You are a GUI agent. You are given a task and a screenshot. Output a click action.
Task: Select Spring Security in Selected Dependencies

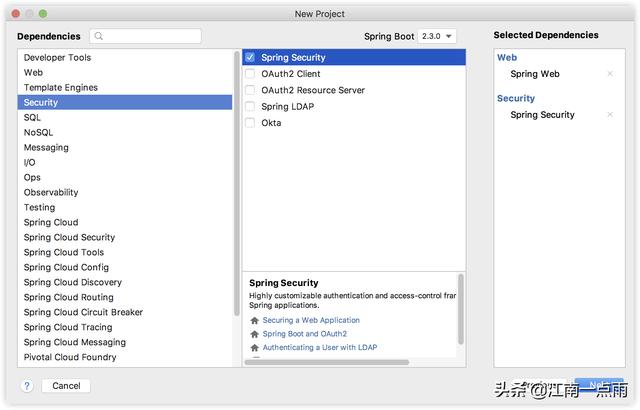pos(542,115)
